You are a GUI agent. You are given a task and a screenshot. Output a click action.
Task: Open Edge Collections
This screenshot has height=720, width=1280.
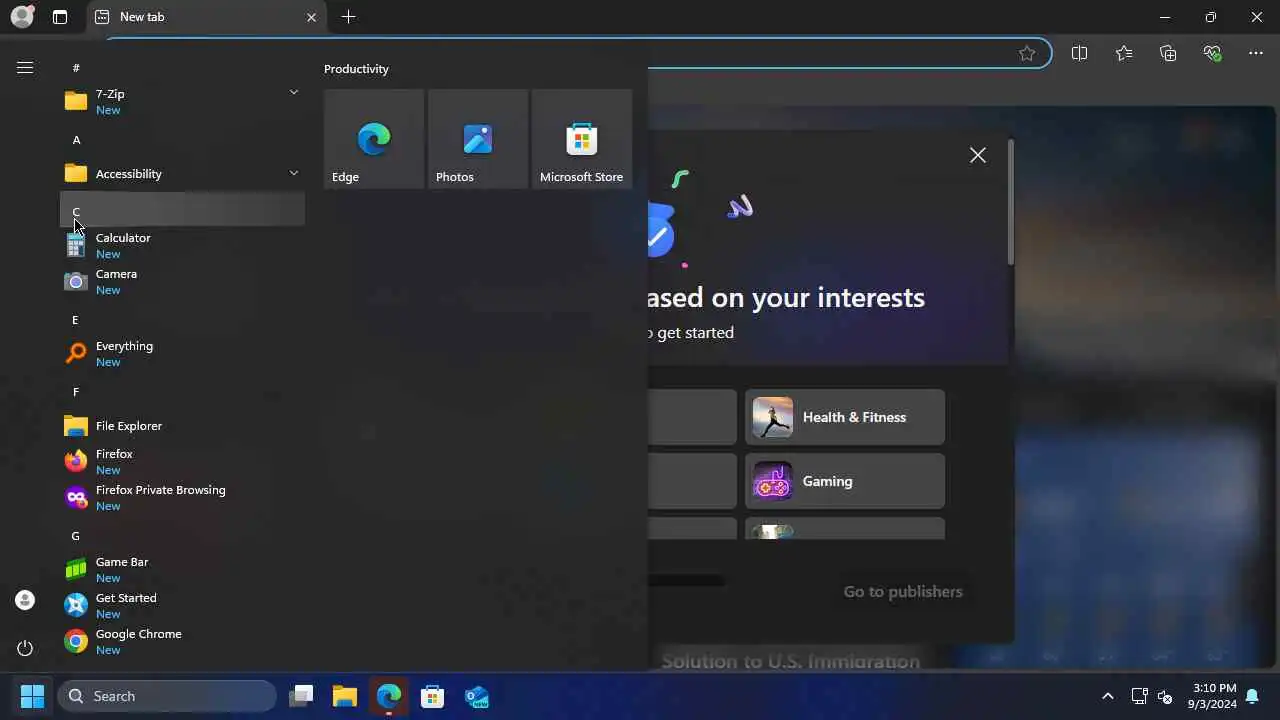pos(1168,53)
